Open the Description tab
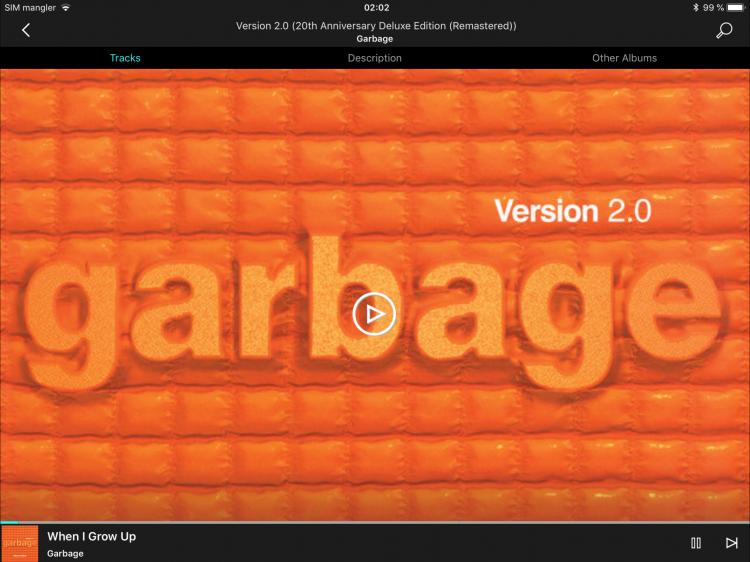The image size is (750, 562). pyautogui.click(x=375, y=58)
